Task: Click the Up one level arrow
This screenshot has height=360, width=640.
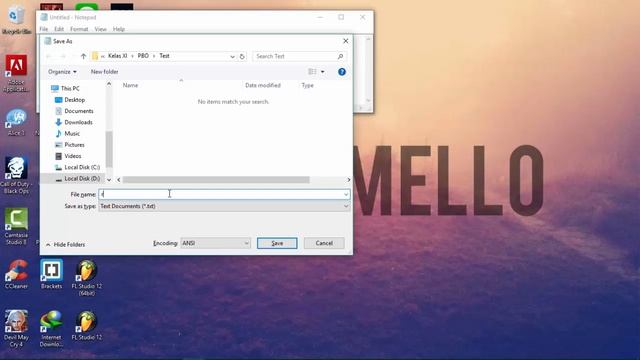Action: [83, 56]
